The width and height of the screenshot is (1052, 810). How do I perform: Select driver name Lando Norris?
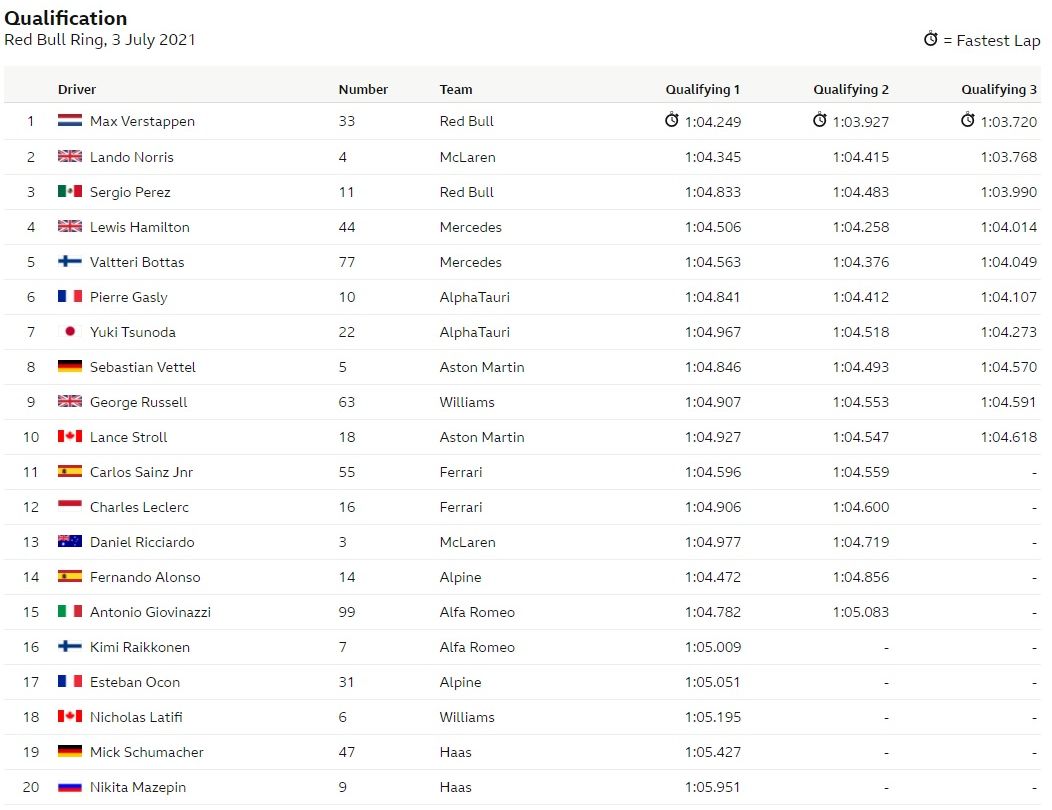[131, 157]
